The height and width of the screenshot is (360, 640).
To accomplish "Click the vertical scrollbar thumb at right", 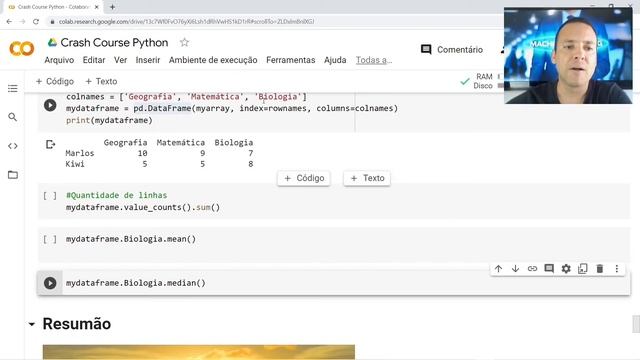I will pos(636,324).
